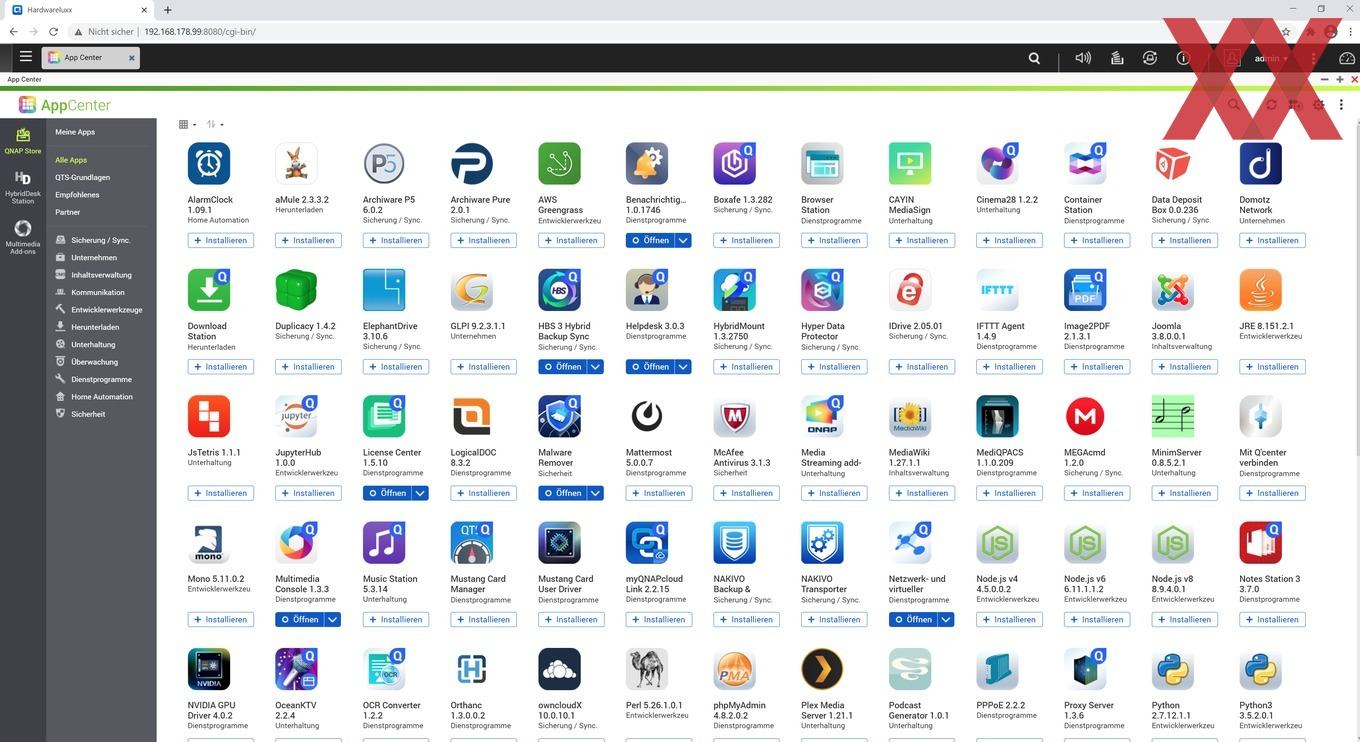
Task: Open a new browser tab
Action: point(168,9)
